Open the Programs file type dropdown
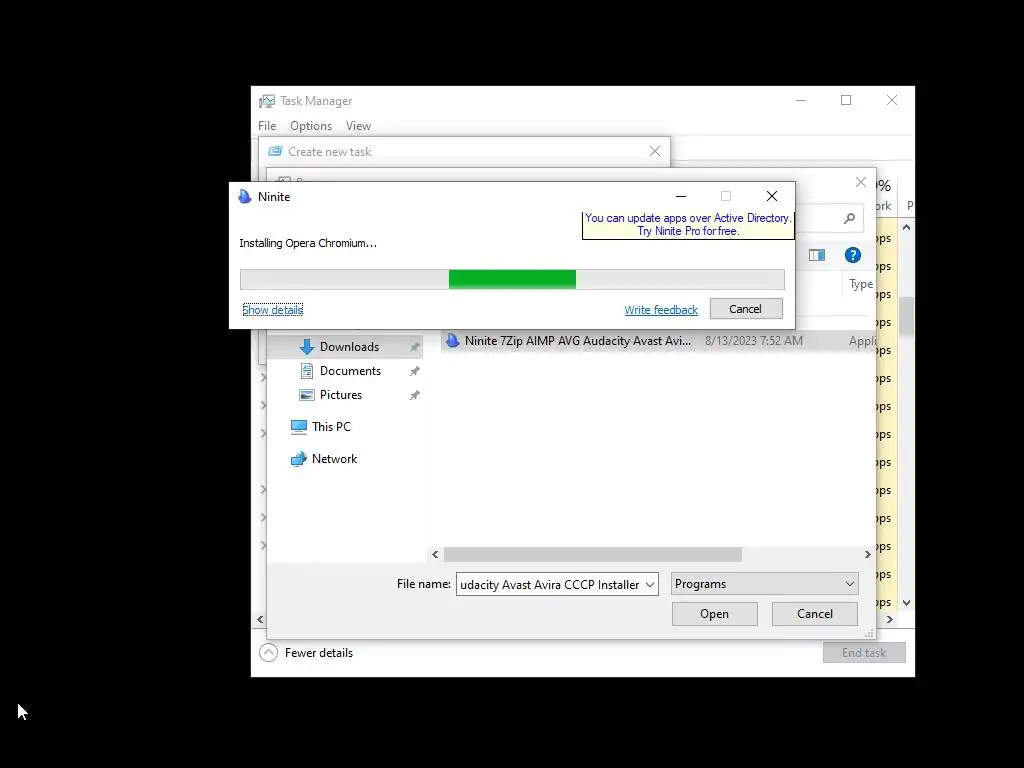1024x768 pixels. (765, 584)
